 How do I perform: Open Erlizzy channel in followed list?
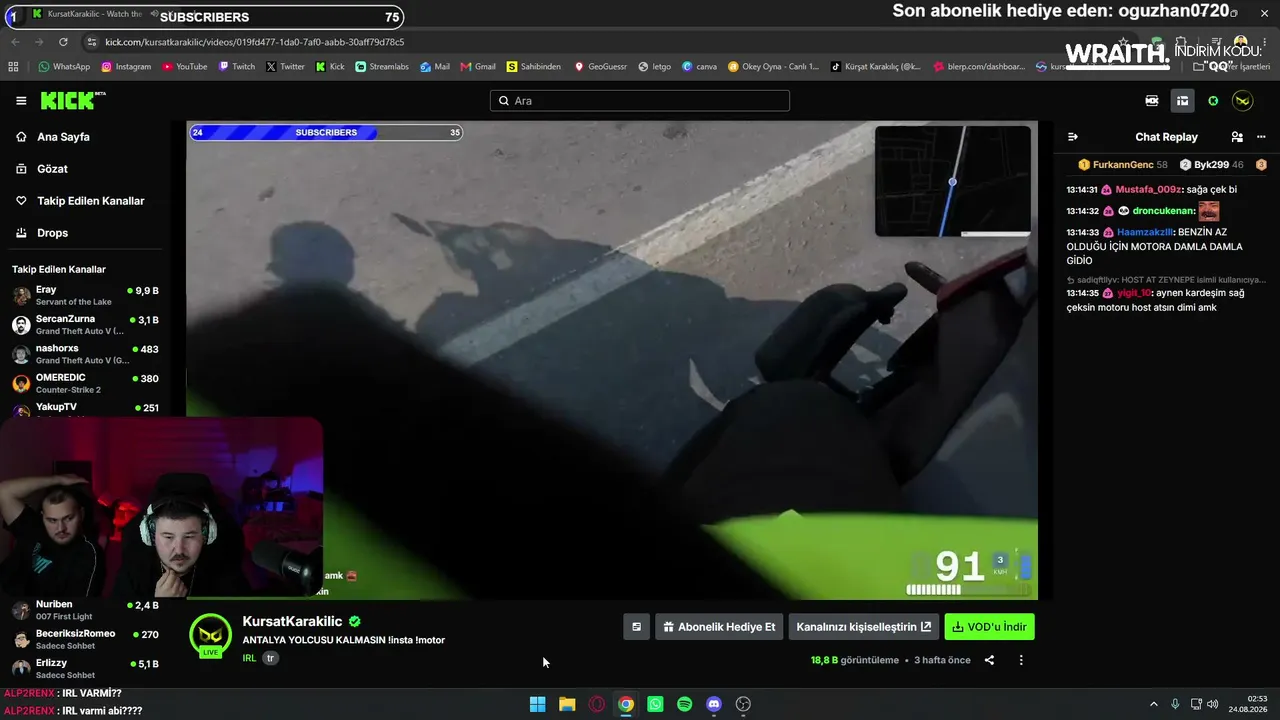click(85, 668)
